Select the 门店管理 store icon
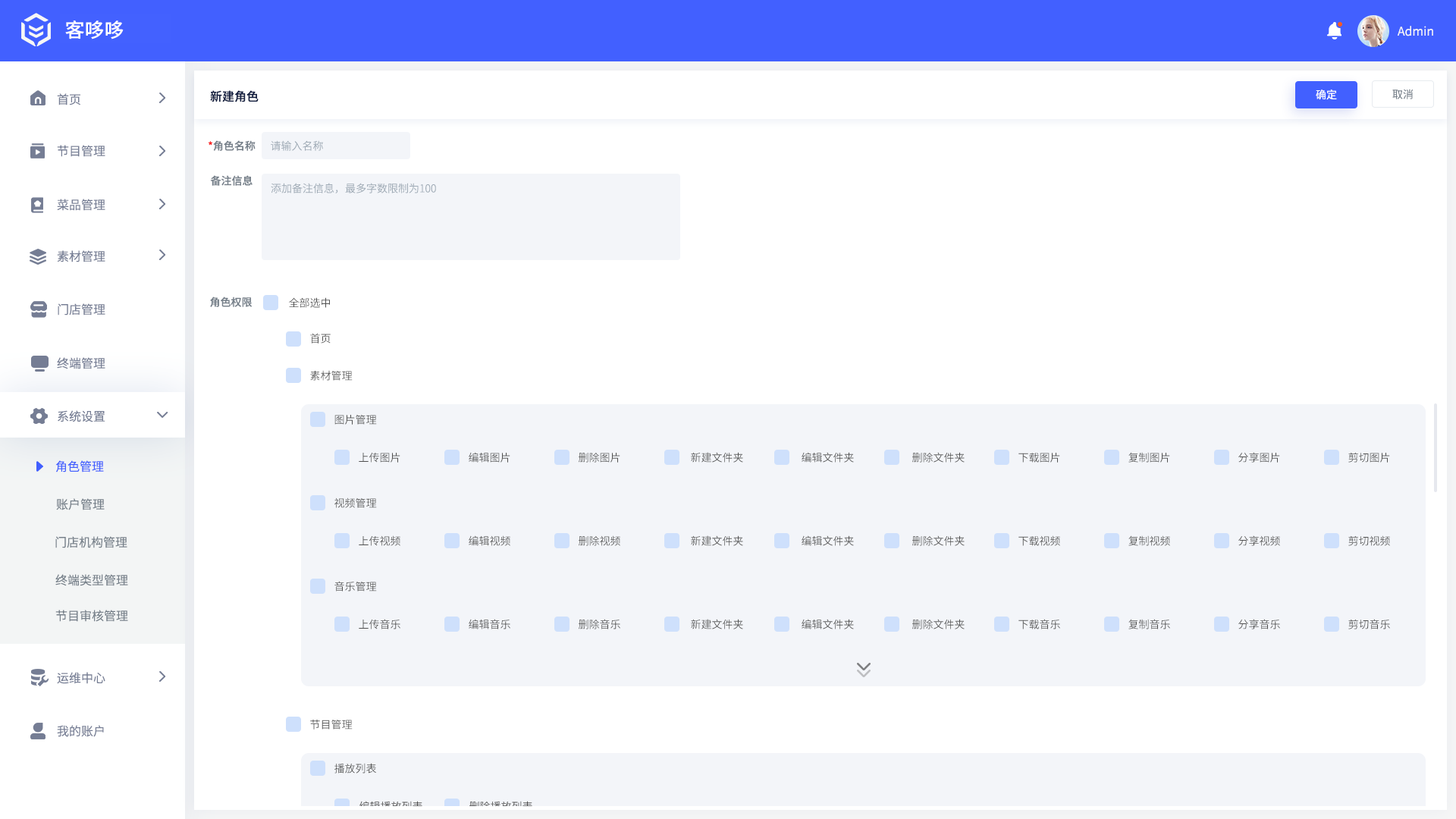1456x819 pixels. [x=39, y=309]
